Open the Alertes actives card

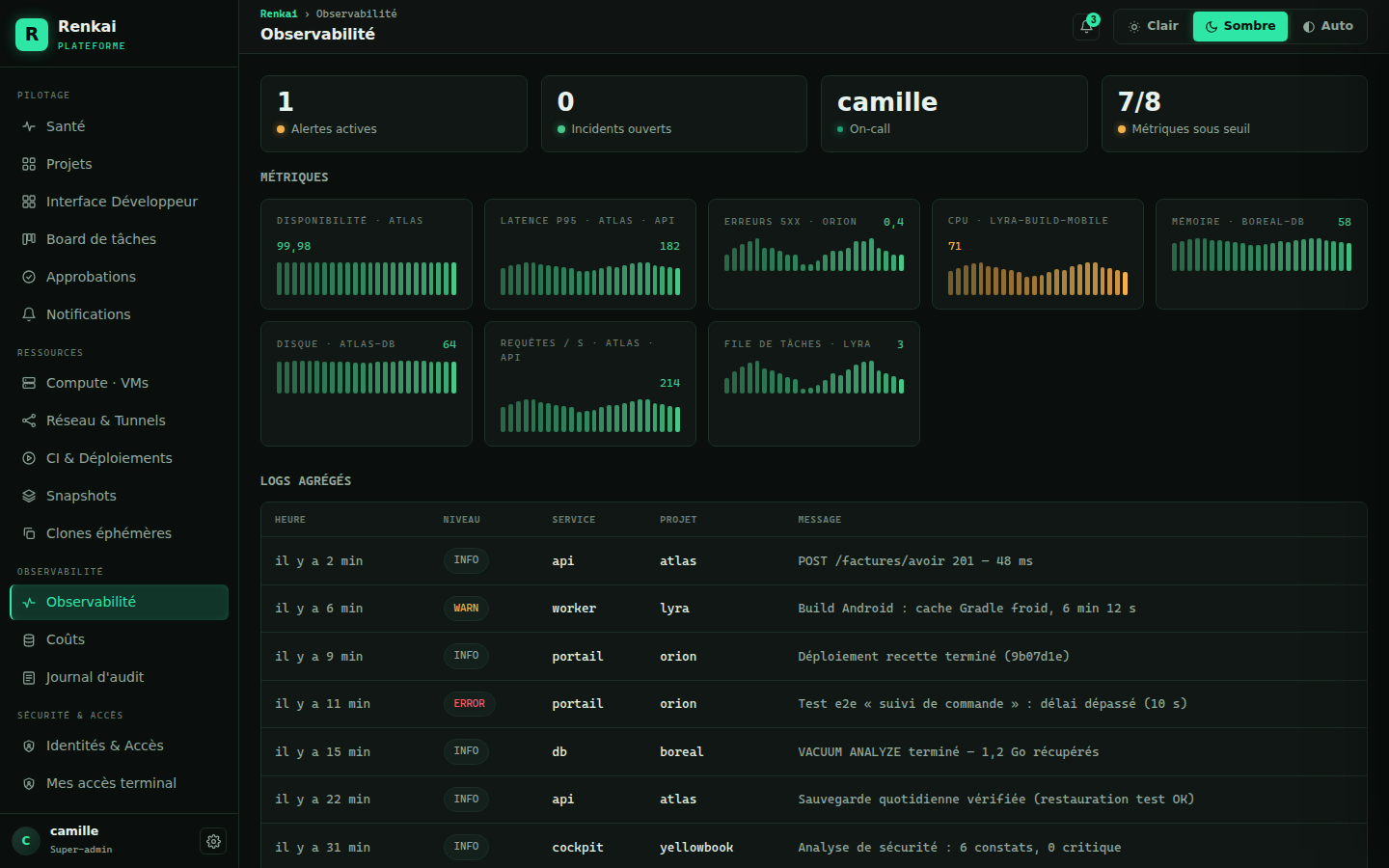[x=394, y=114]
